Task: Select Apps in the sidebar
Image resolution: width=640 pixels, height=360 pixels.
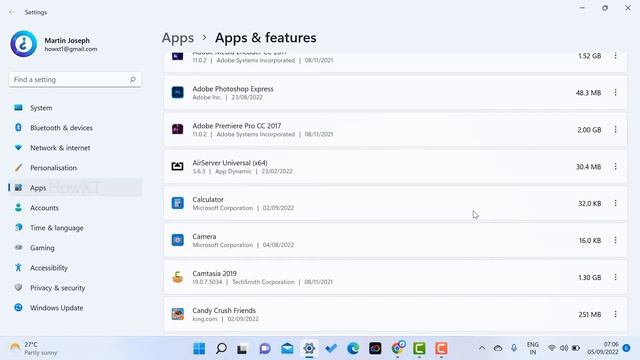Action: (x=75, y=188)
